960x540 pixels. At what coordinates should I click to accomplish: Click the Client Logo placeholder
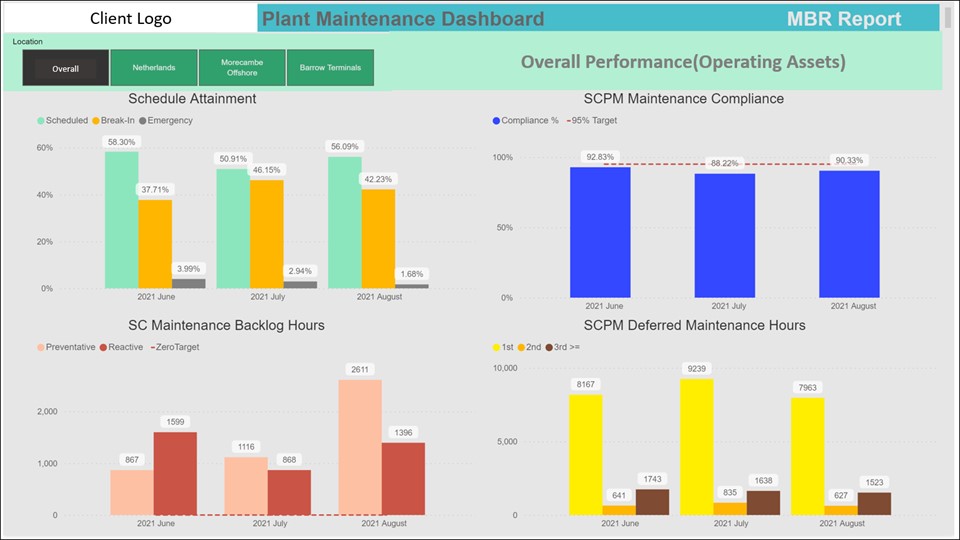tap(130, 18)
